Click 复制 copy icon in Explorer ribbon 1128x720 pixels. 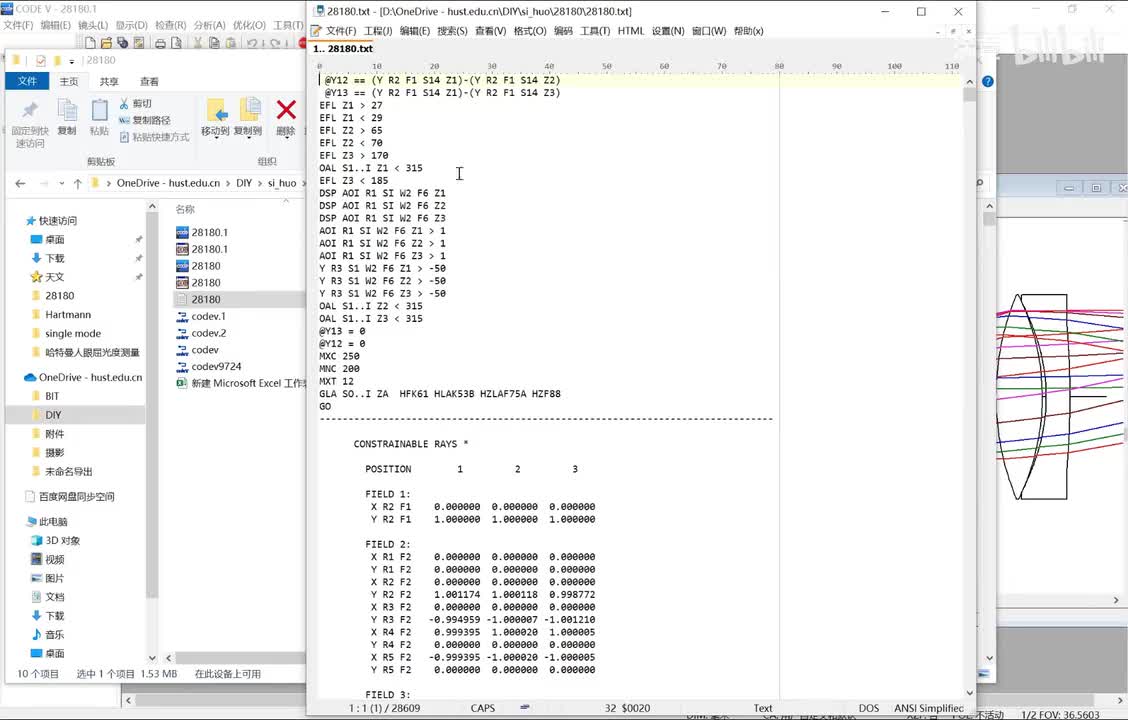(x=67, y=111)
